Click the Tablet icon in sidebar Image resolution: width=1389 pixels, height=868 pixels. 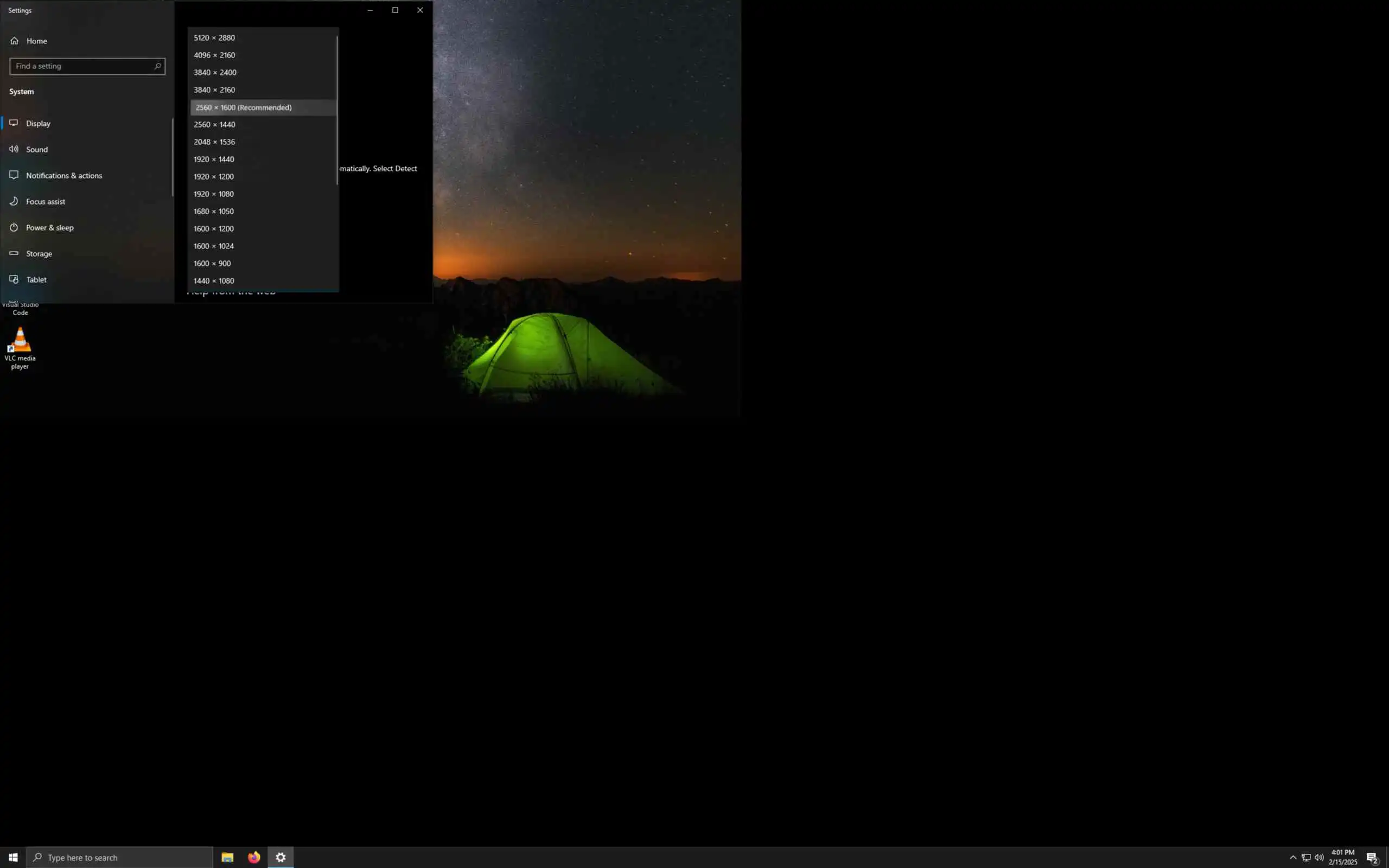coord(14,279)
